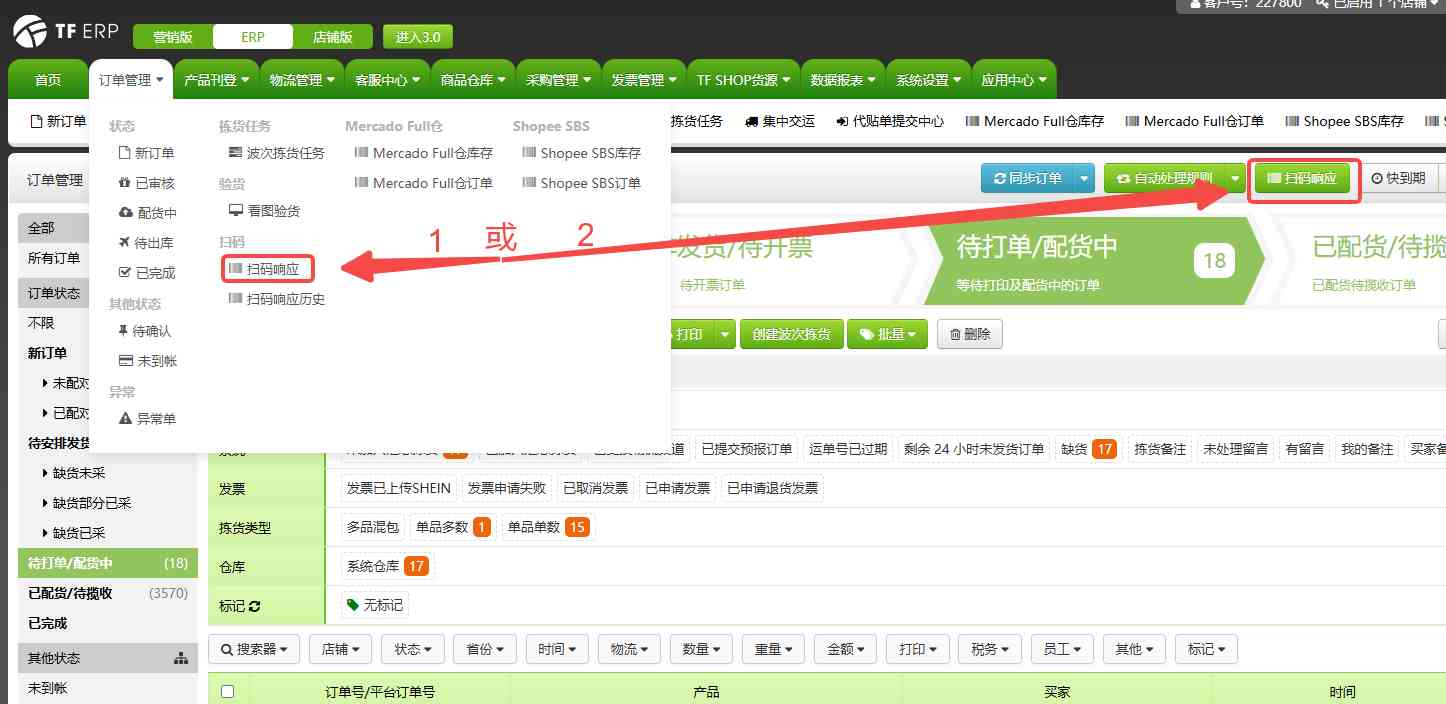Viewport: 1446px width, 704px height.
Task: 点击扫码菜单中的「扫码响应」图标项
Action: tap(266, 268)
